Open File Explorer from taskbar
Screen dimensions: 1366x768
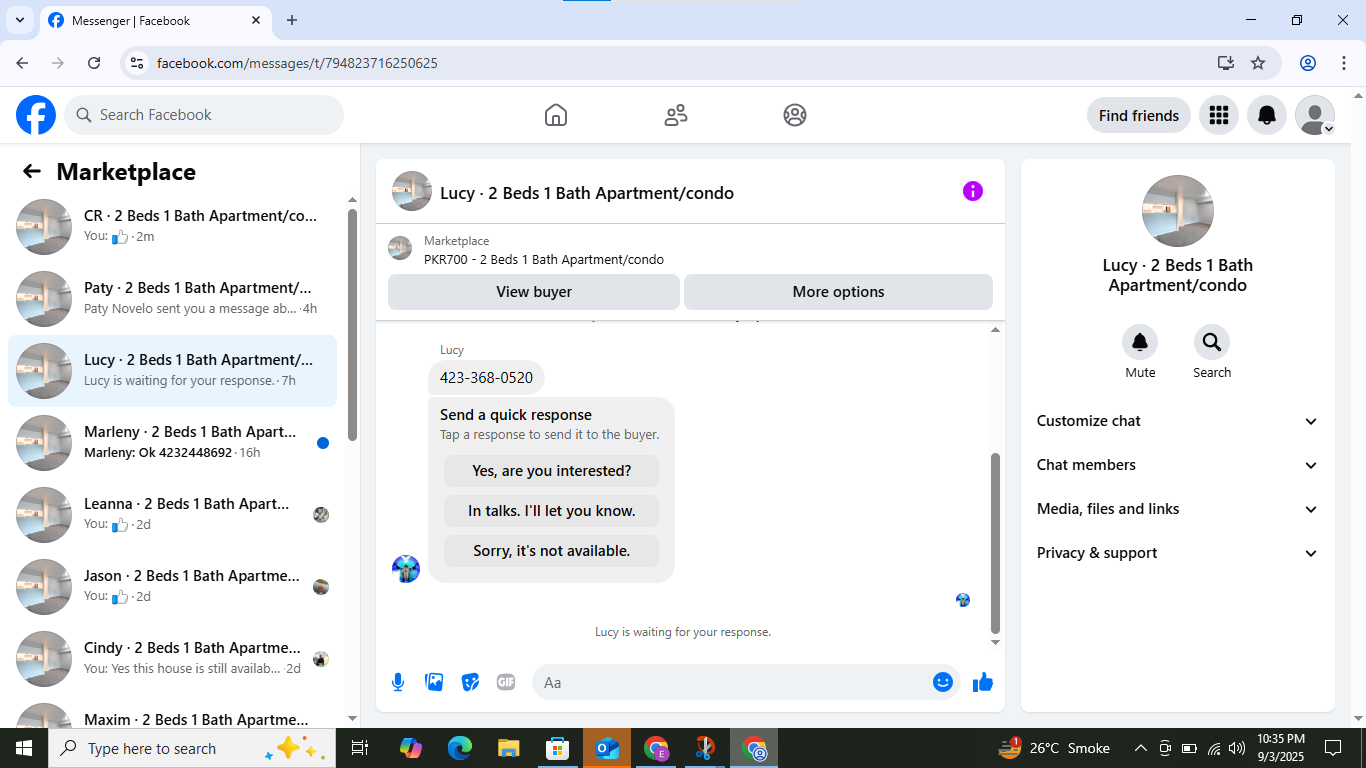click(x=509, y=748)
